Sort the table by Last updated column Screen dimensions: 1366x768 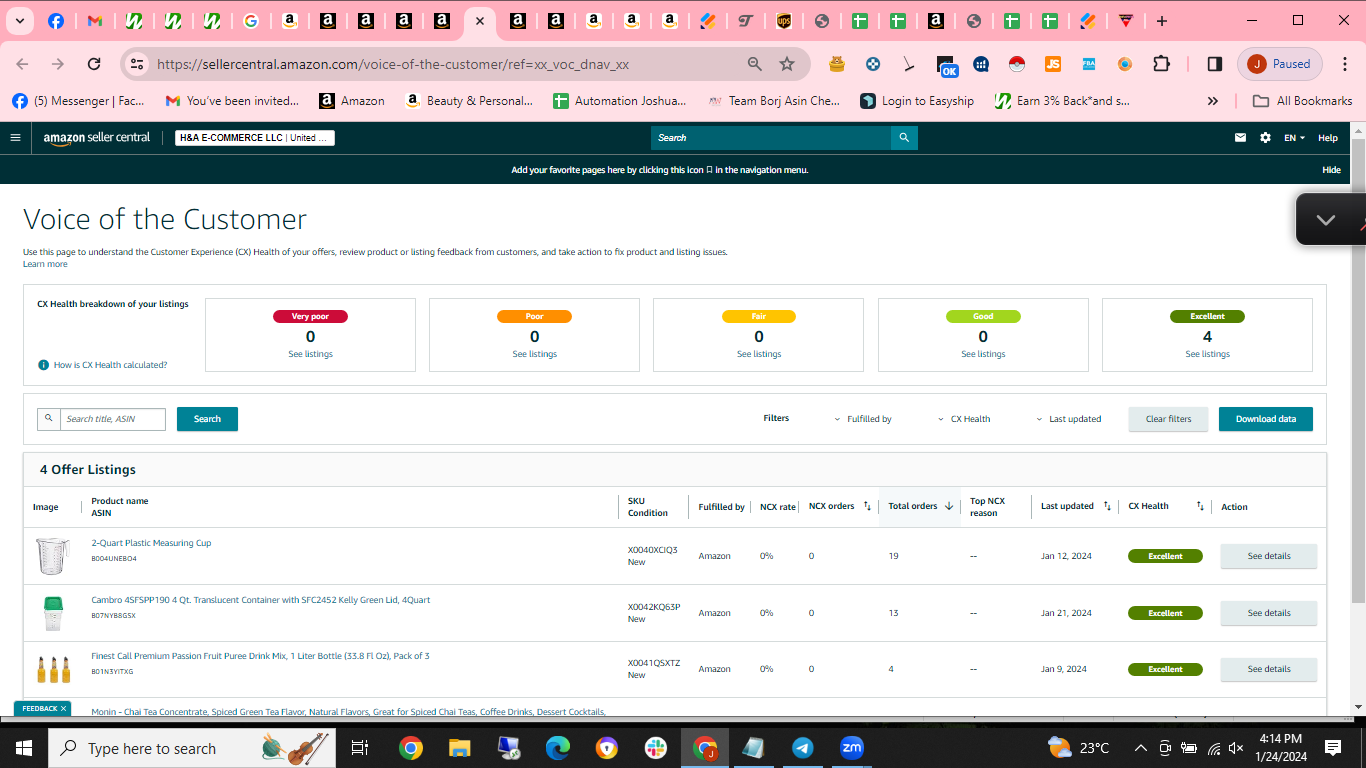(x=1107, y=506)
